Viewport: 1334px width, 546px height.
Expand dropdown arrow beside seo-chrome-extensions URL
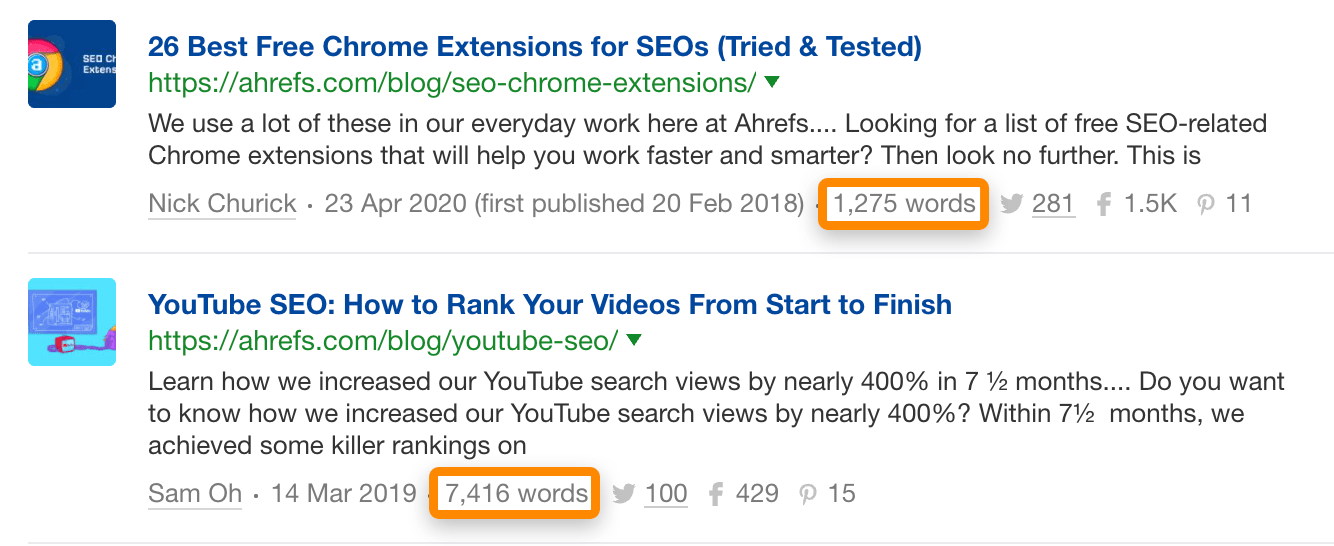[x=772, y=82]
